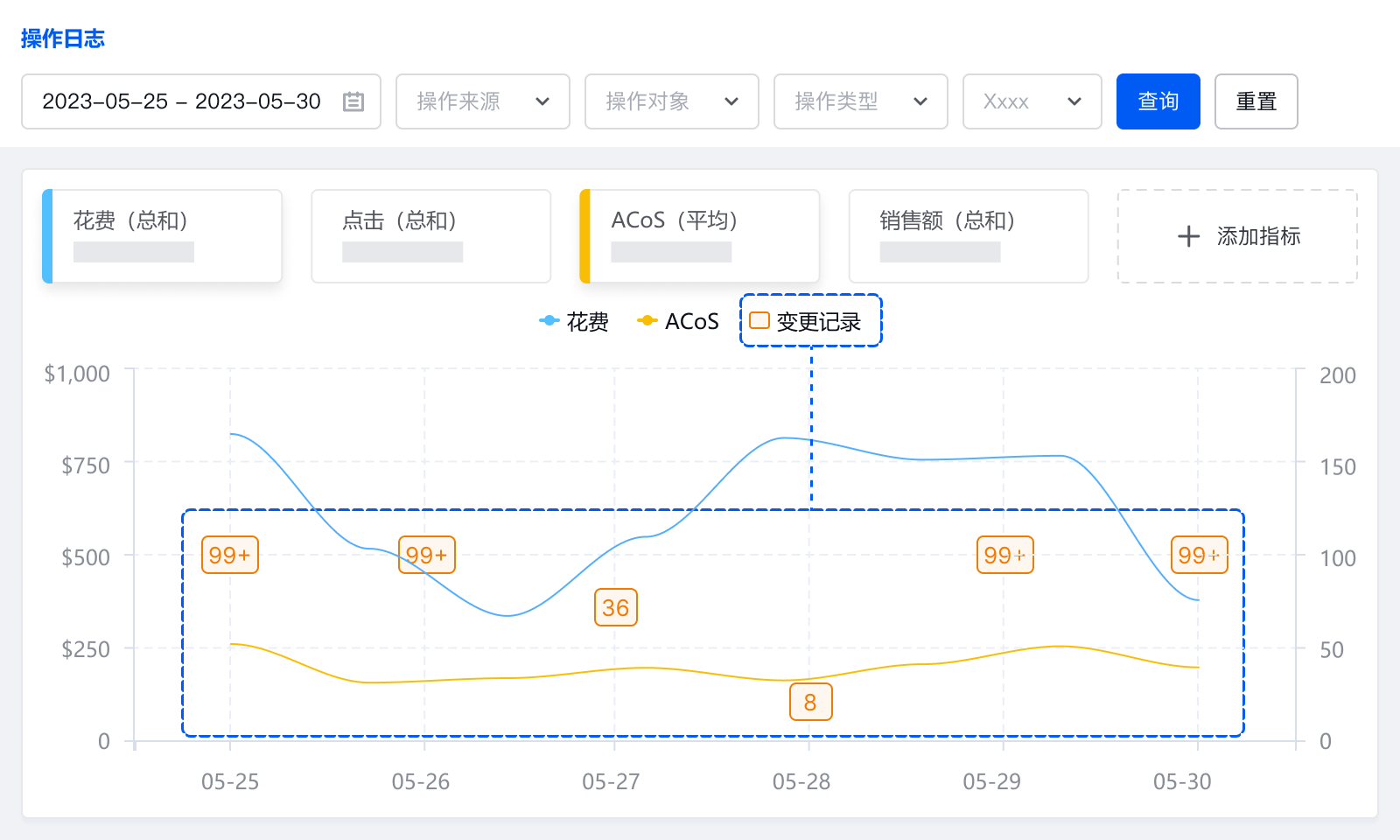Click the plus icon to add metric
This screenshot has height=840, width=1400.
coord(1188,236)
